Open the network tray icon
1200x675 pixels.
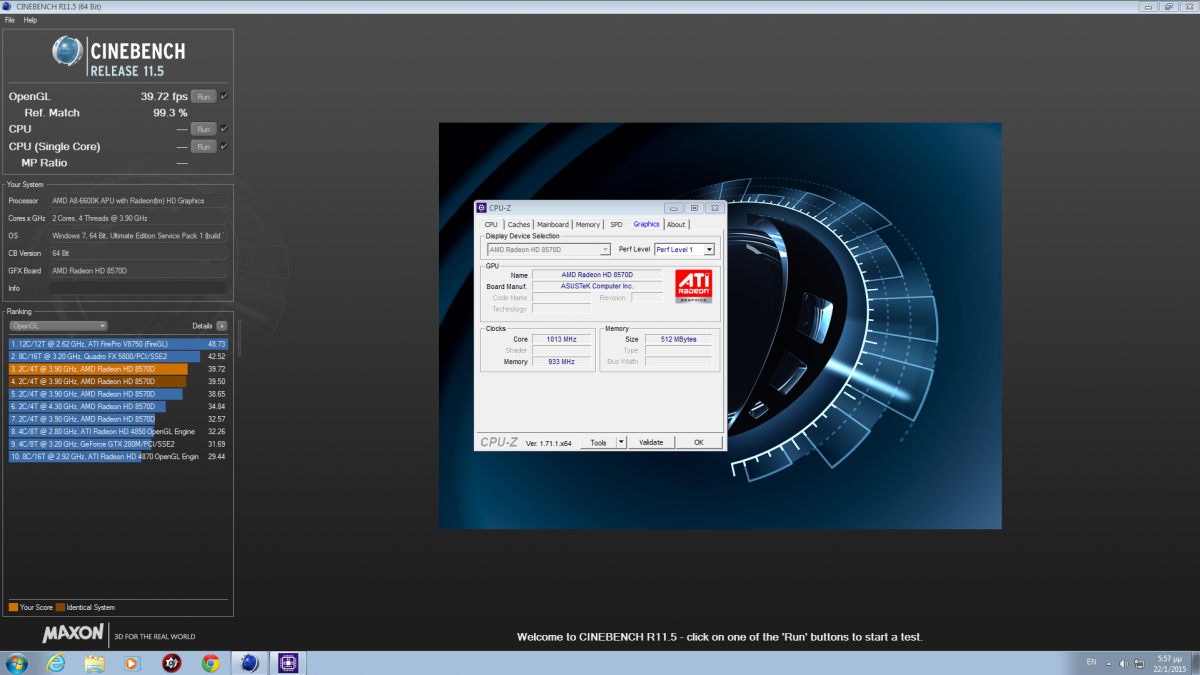point(1138,663)
